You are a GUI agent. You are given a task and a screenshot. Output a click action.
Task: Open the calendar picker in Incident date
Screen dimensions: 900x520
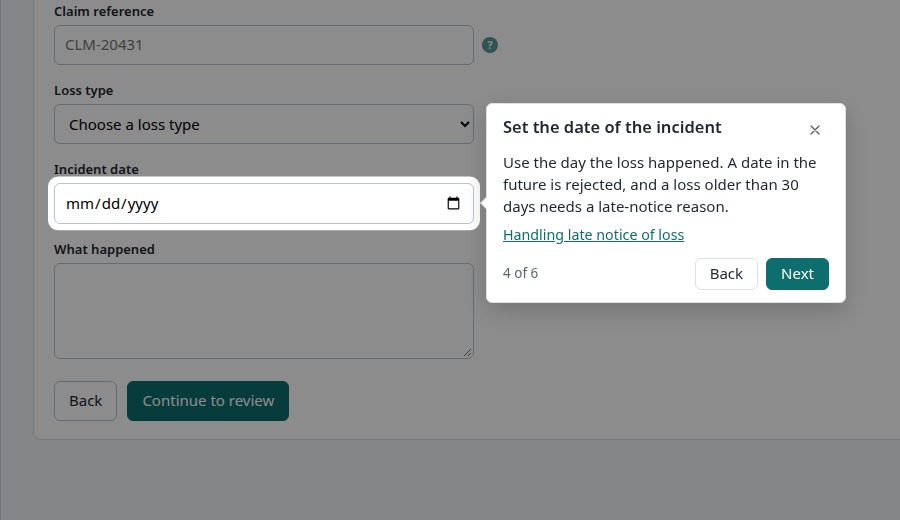tap(453, 203)
